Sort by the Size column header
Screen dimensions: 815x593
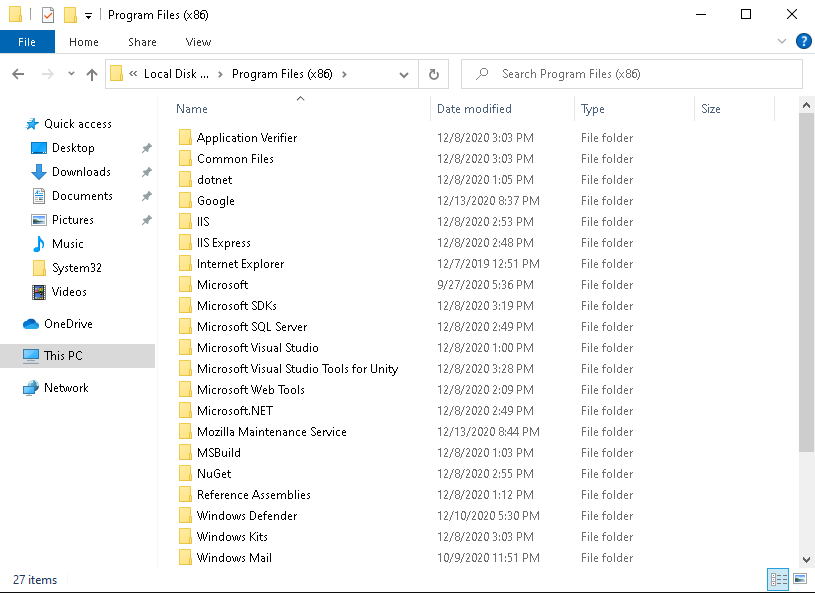click(x=711, y=109)
